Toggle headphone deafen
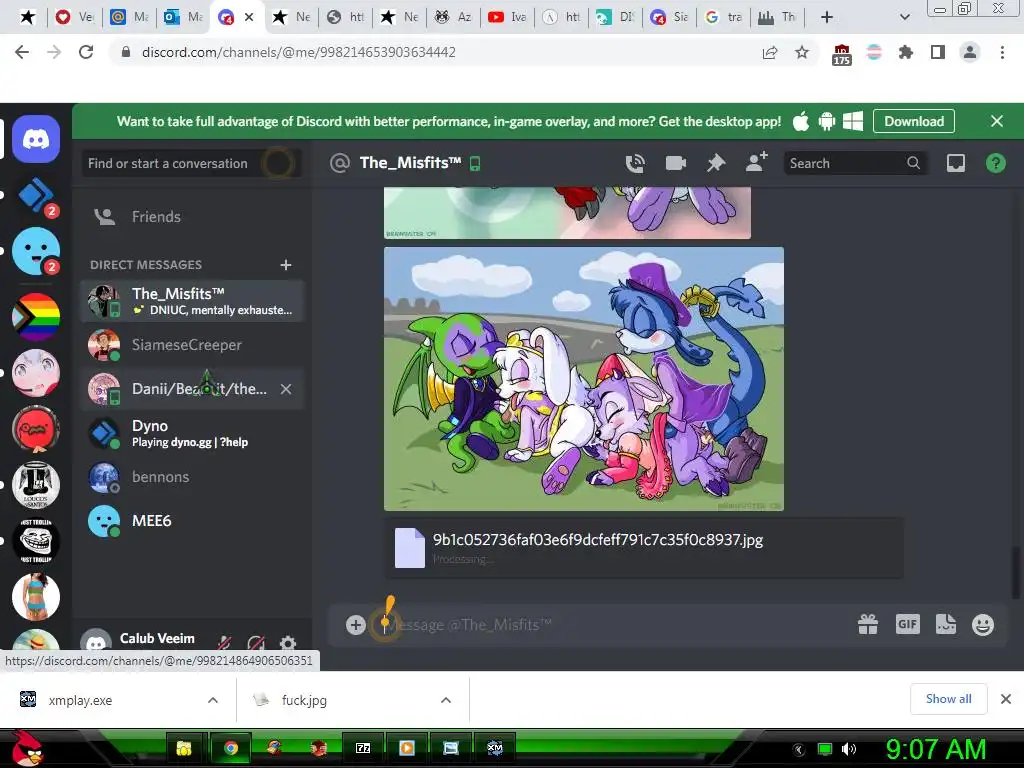1024x768 pixels. click(256, 643)
